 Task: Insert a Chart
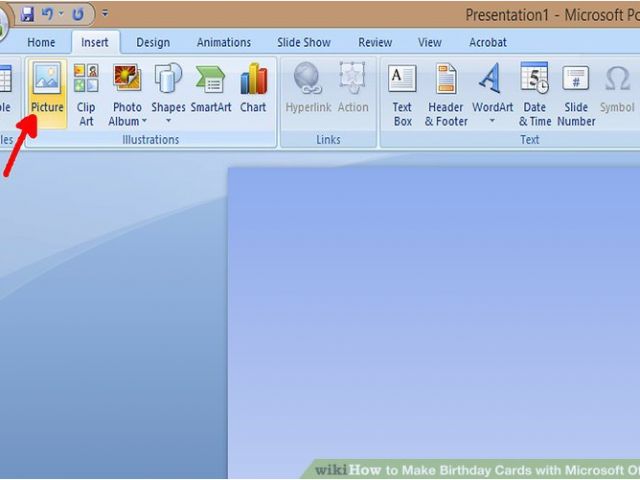[253, 88]
